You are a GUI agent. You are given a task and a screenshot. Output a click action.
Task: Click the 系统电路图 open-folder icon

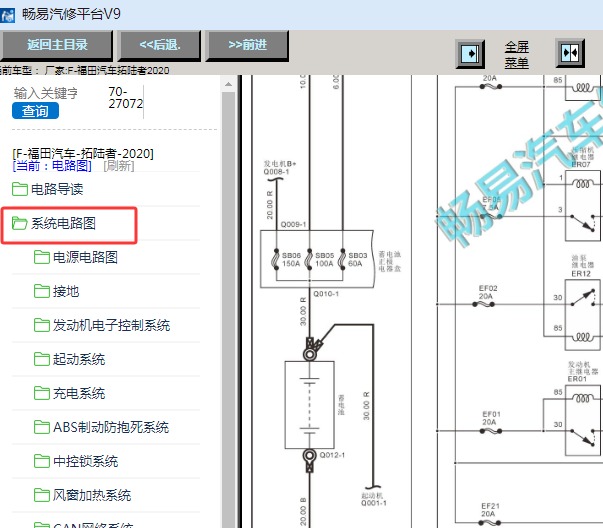coord(20,223)
